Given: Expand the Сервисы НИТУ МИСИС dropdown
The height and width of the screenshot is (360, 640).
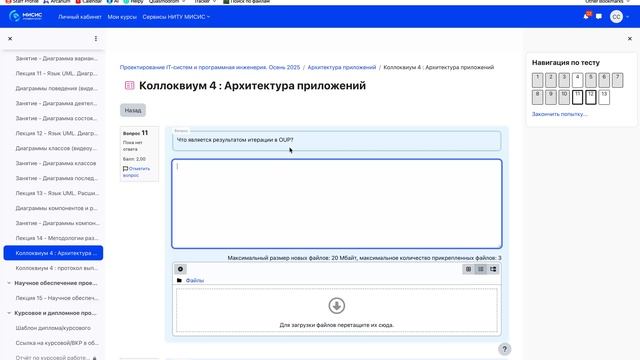Looking at the screenshot, I should tap(176, 17).
